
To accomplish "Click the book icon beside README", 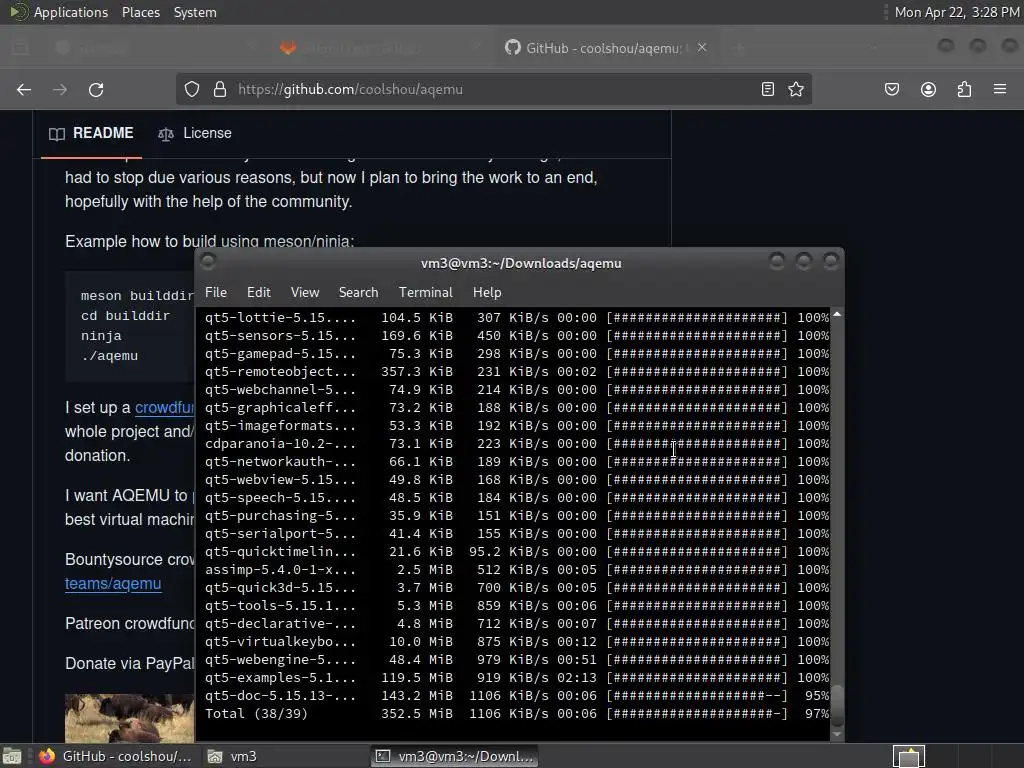I will tap(57, 134).
